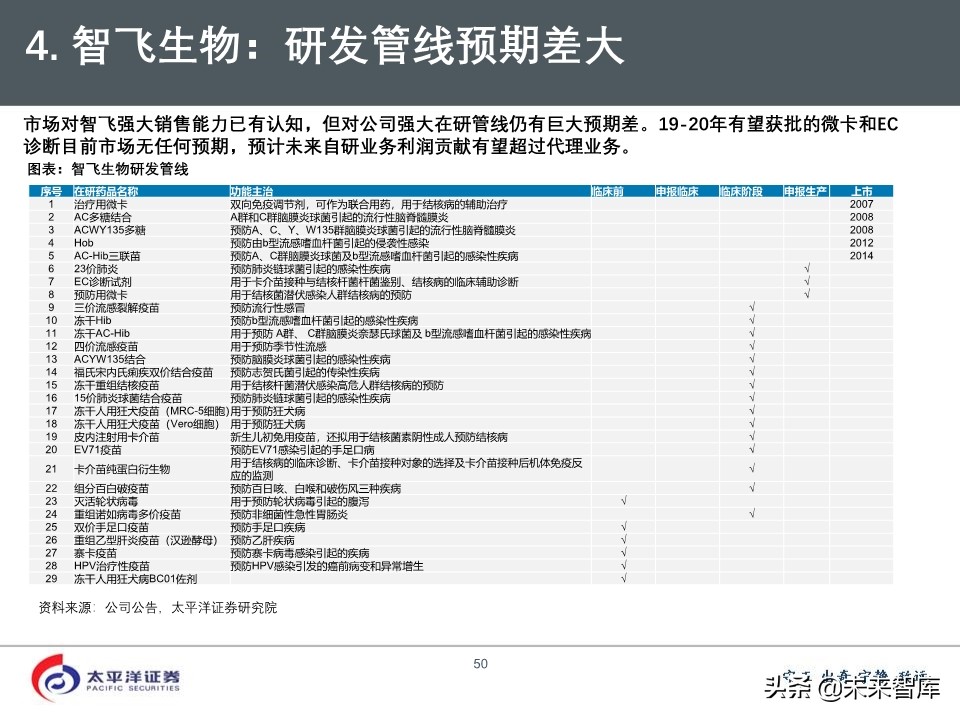Select the '预防用微卡' cell
Image resolution: width=960 pixels, height=720 pixels.
pyautogui.click(x=100, y=294)
